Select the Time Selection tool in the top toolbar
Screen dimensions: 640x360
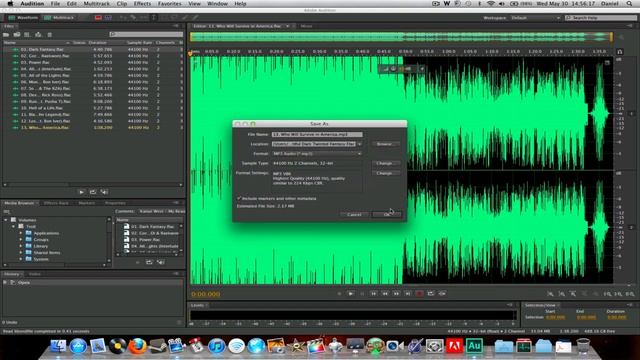[x=153, y=18]
